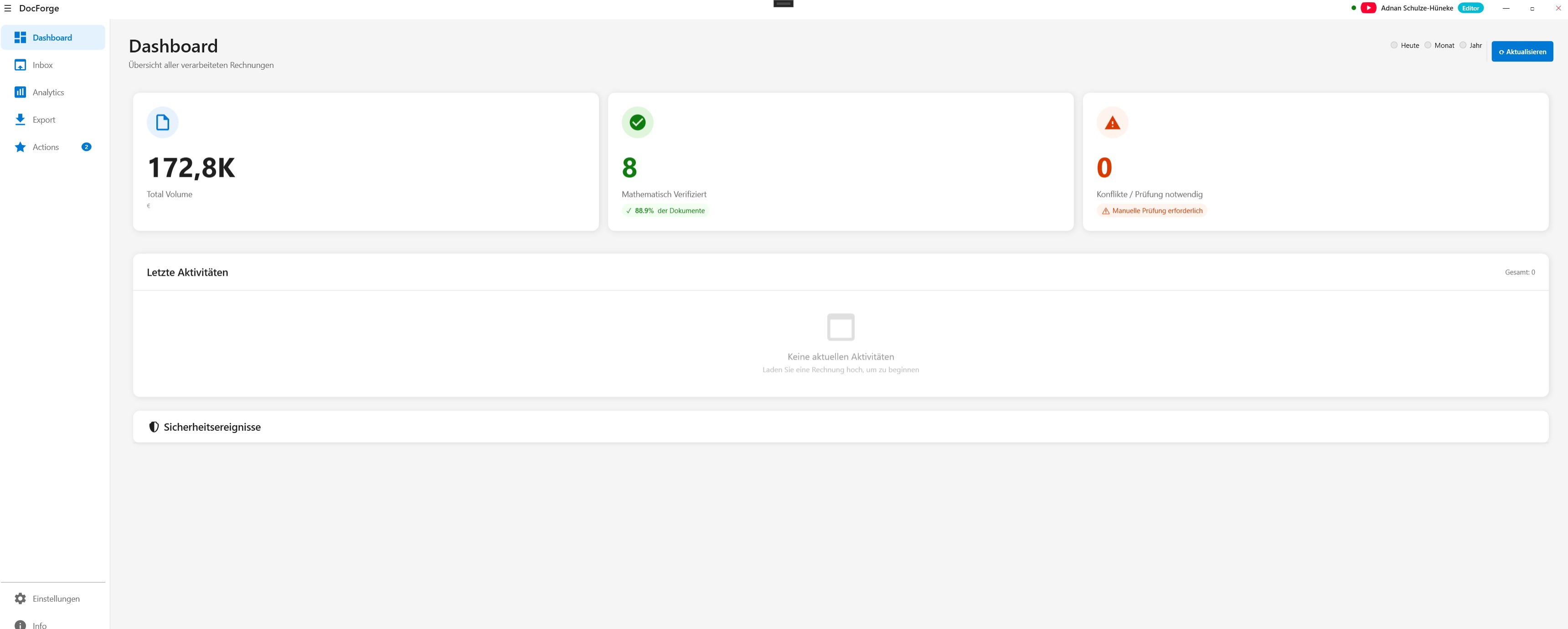Viewport: 1568px width, 629px height.
Task: Minimize the DocForge window
Action: (1506, 8)
